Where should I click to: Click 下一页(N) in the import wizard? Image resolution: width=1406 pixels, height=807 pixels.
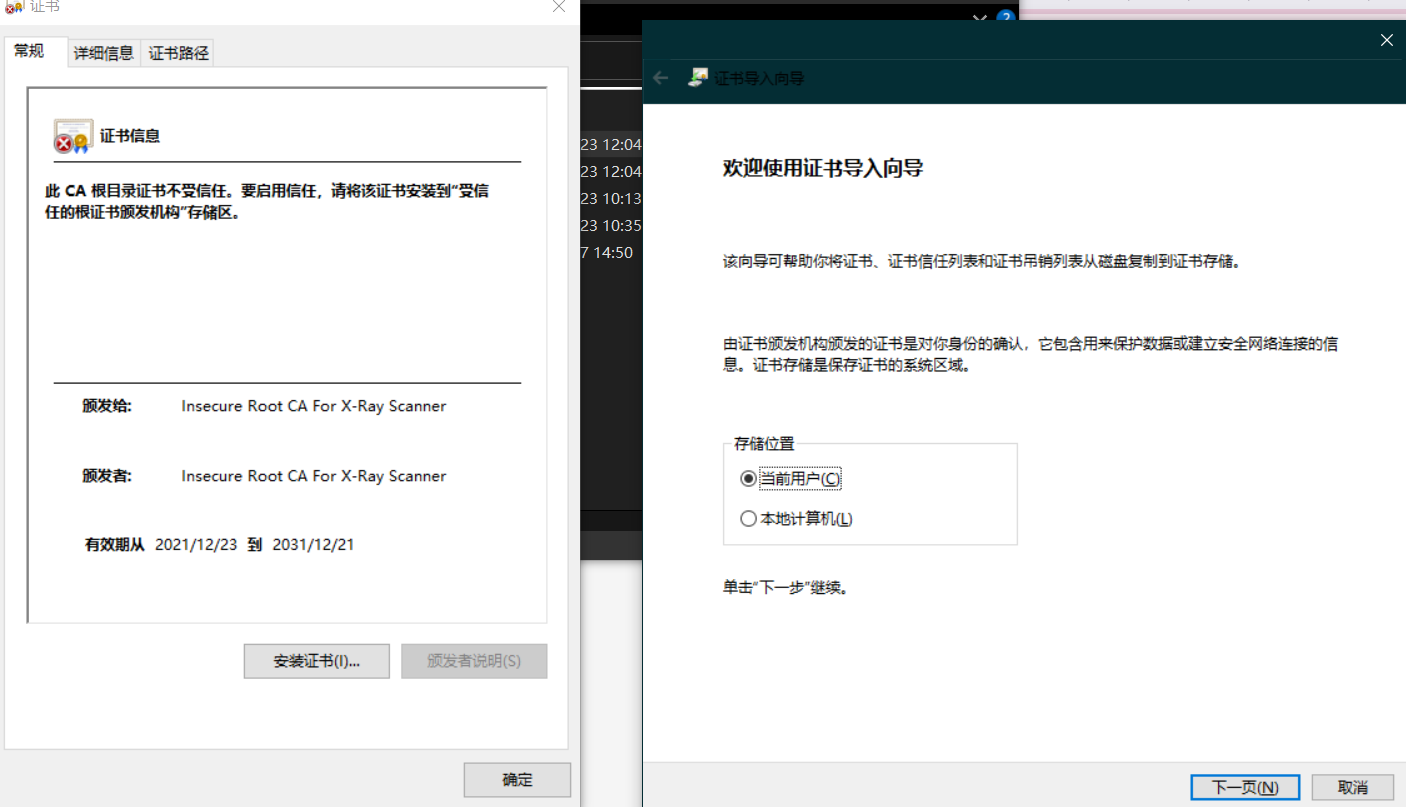click(1245, 787)
